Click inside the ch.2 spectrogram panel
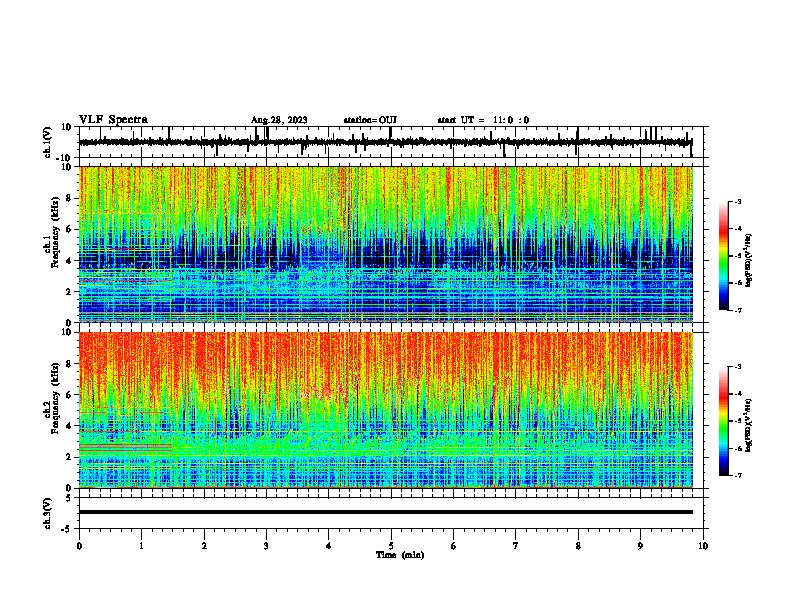792x612 pixels. (x=386, y=410)
